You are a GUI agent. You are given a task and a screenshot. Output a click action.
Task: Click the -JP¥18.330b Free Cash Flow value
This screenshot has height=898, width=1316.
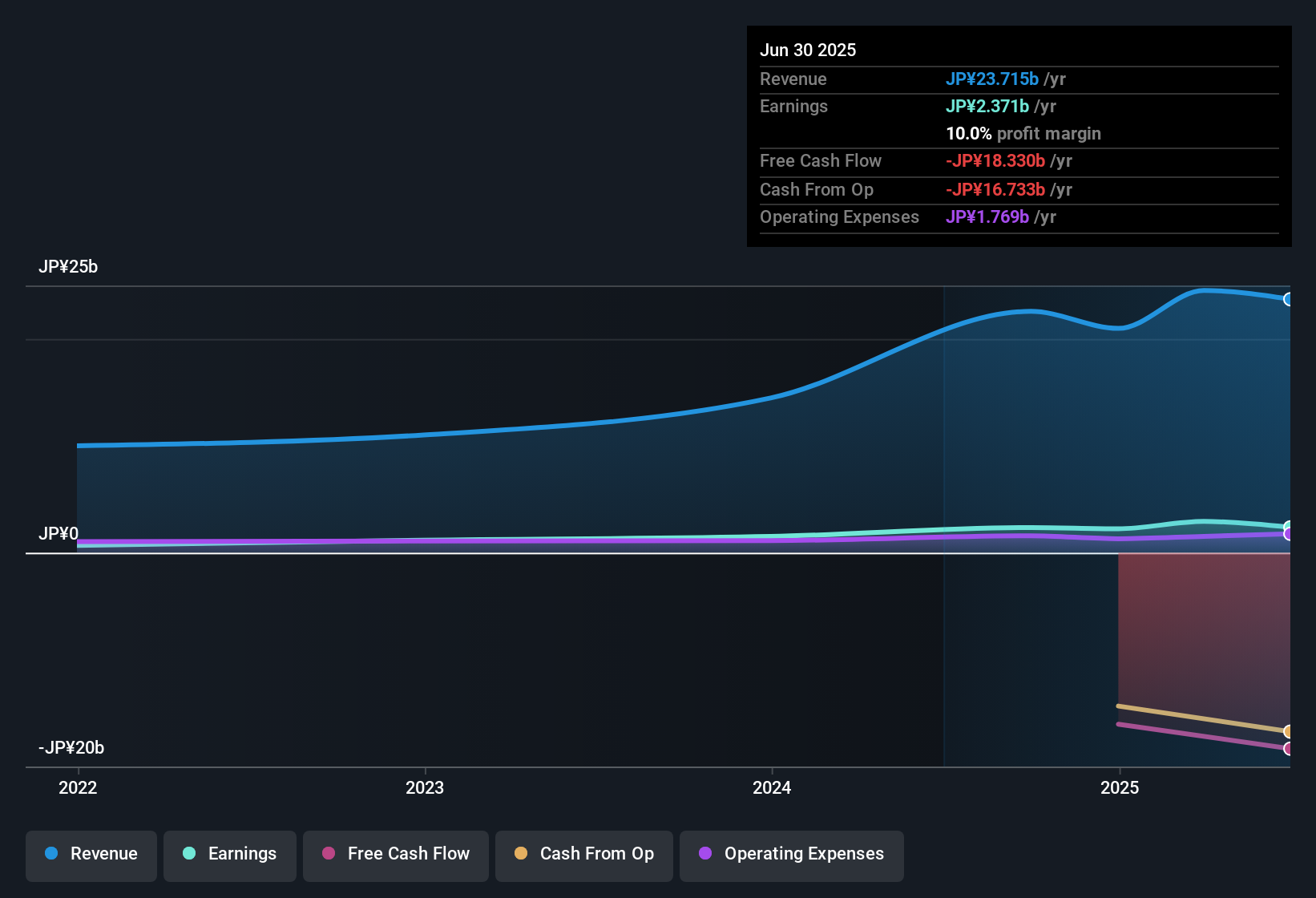tap(996, 161)
